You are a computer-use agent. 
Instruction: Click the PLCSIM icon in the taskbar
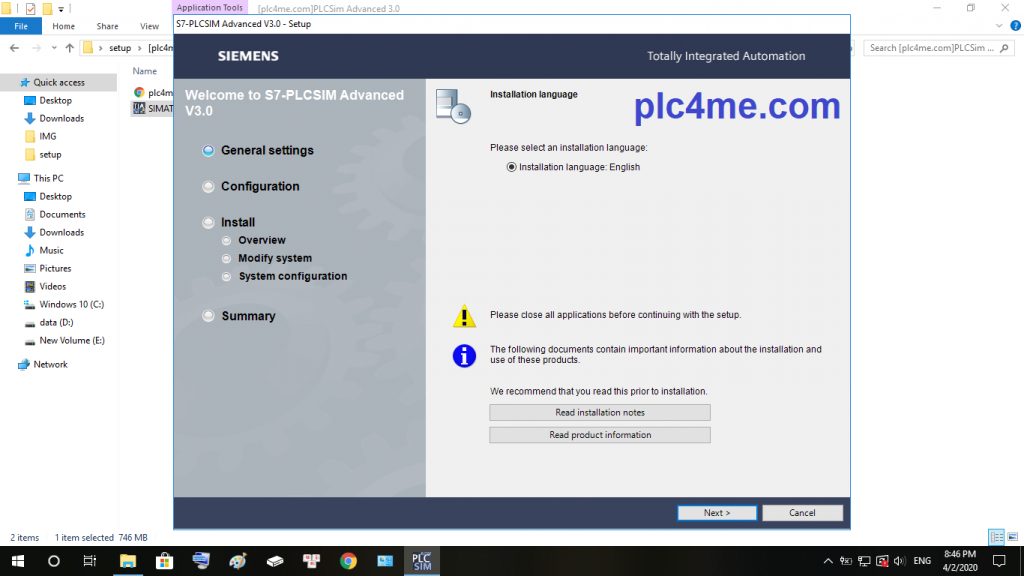[421, 561]
